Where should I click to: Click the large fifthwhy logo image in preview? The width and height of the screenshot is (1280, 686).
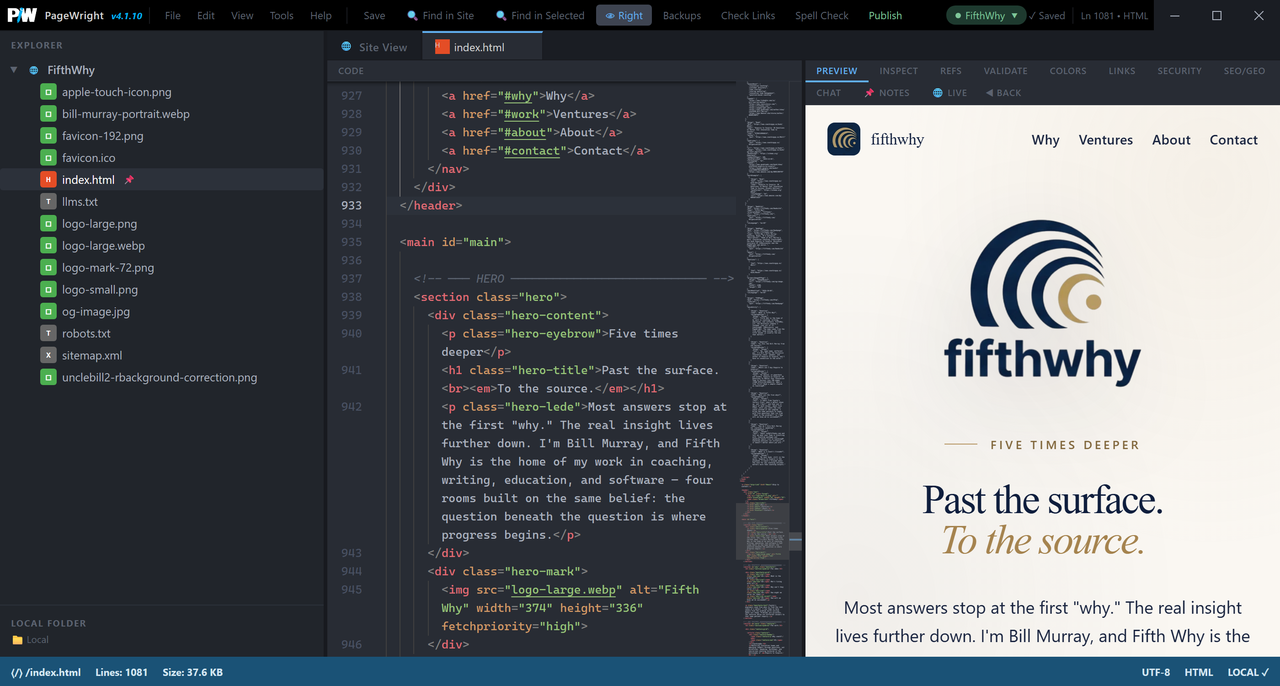tap(1042, 303)
